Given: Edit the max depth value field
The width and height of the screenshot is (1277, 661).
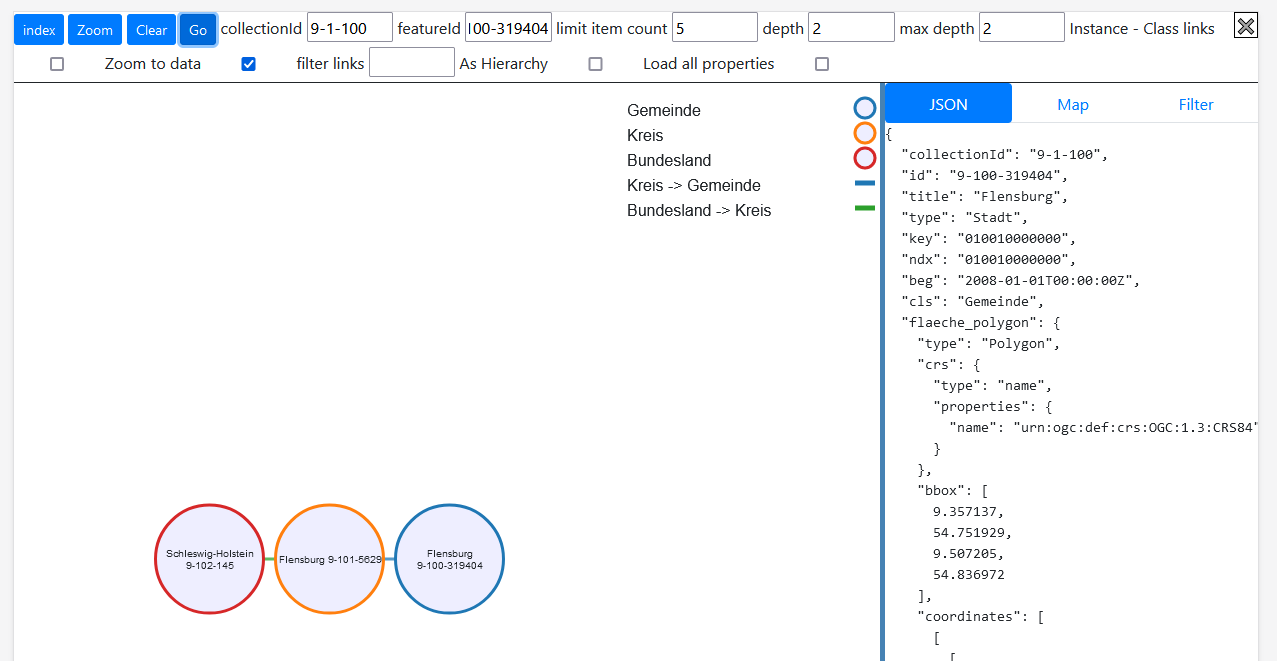Looking at the screenshot, I should point(1022,28).
